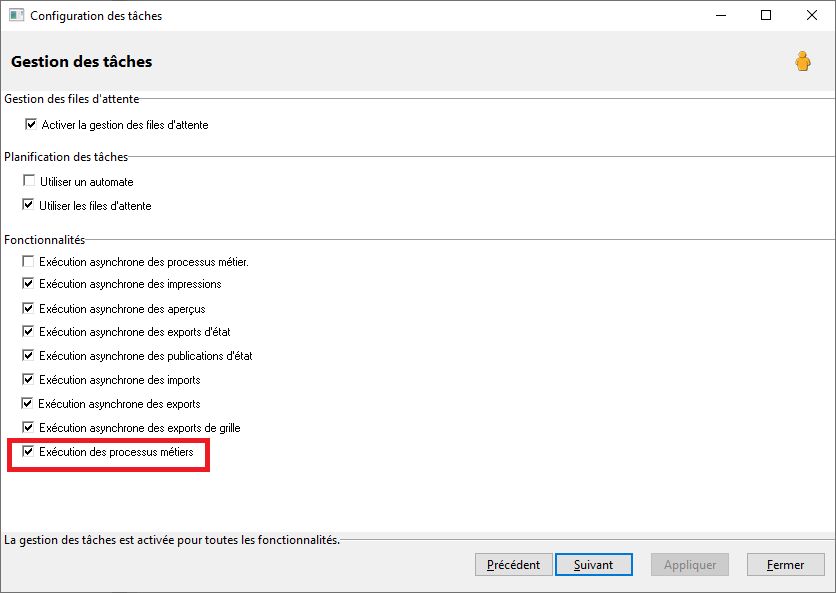The height and width of the screenshot is (593, 836).
Task: Click the Fonctionnalités group label
Action: tap(45, 240)
